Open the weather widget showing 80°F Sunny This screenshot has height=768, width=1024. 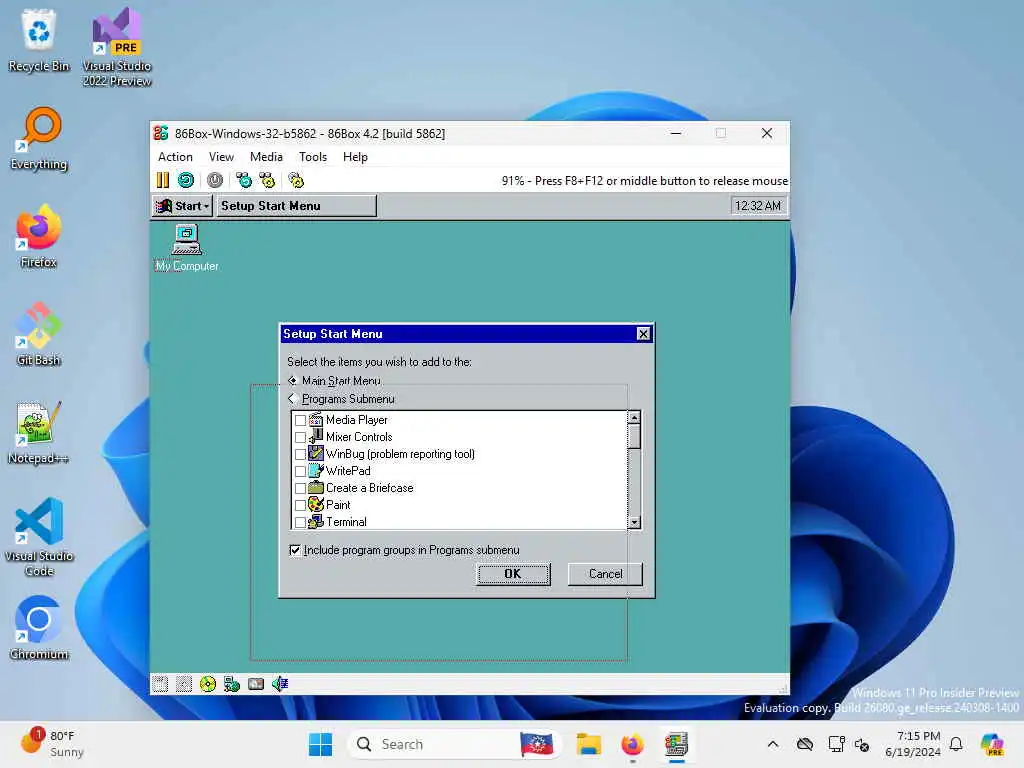point(53,744)
